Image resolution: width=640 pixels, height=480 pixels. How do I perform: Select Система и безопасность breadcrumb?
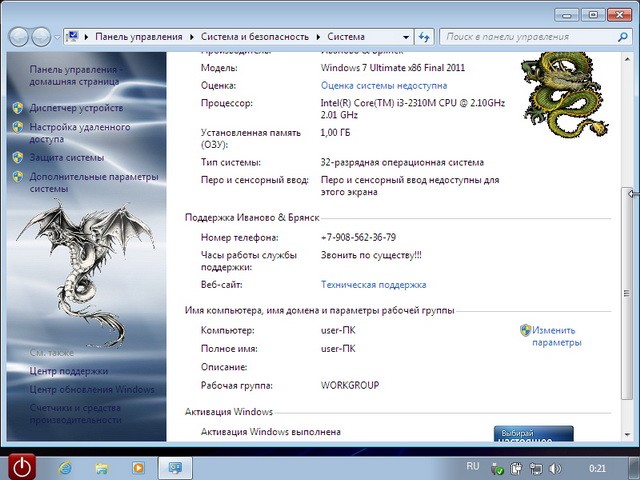tap(255, 37)
